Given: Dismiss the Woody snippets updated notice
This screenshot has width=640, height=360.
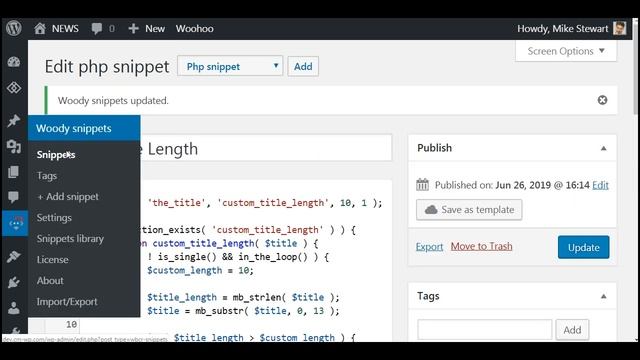Looking at the screenshot, I should pos(602,100).
